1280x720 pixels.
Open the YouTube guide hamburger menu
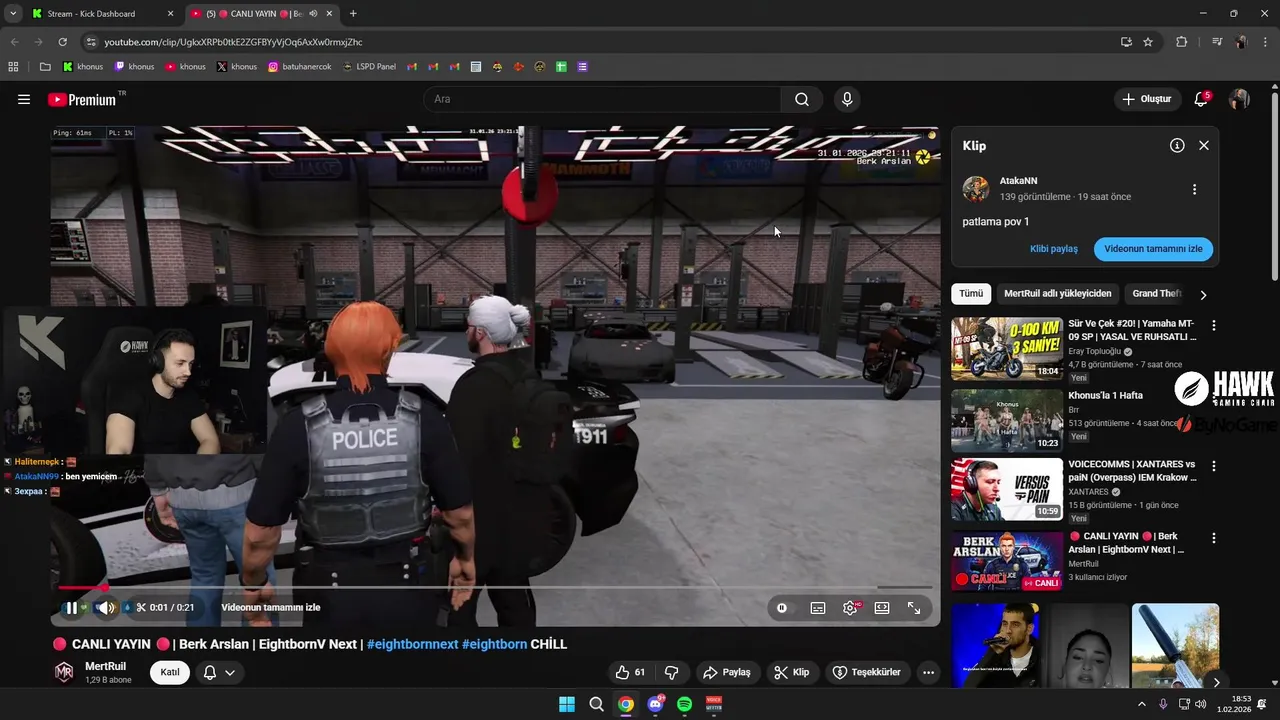click(x=24, y=99)
